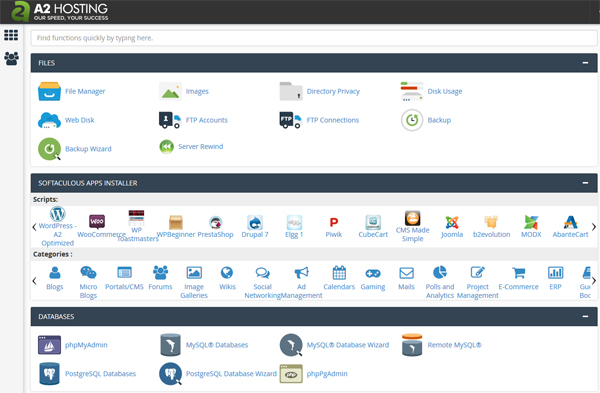Open the ERP category
Image resolution: width=600 pixels, height=393 pixels.
pos(555,278)
